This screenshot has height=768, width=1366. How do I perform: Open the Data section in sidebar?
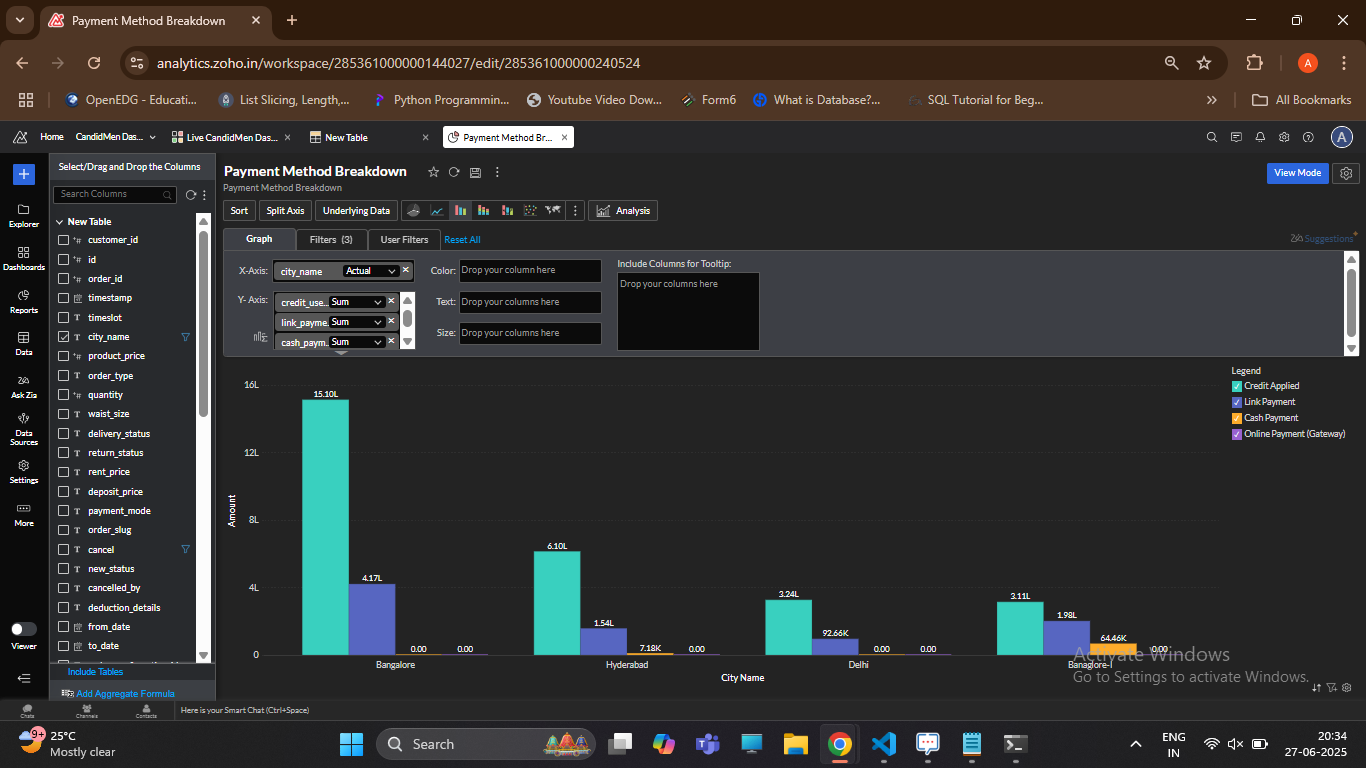24,344
